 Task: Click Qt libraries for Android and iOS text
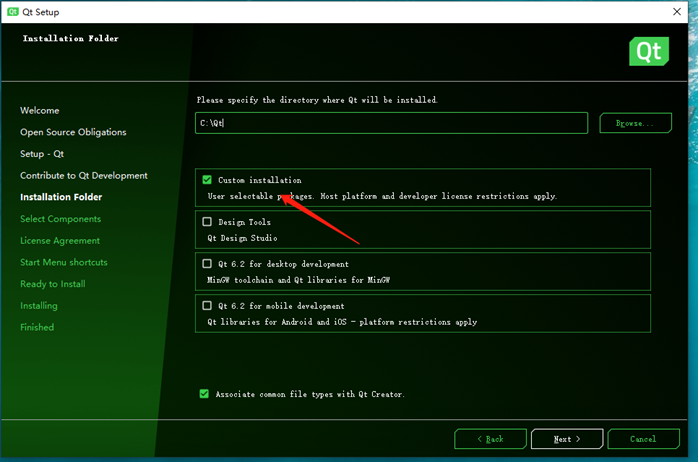342,322
